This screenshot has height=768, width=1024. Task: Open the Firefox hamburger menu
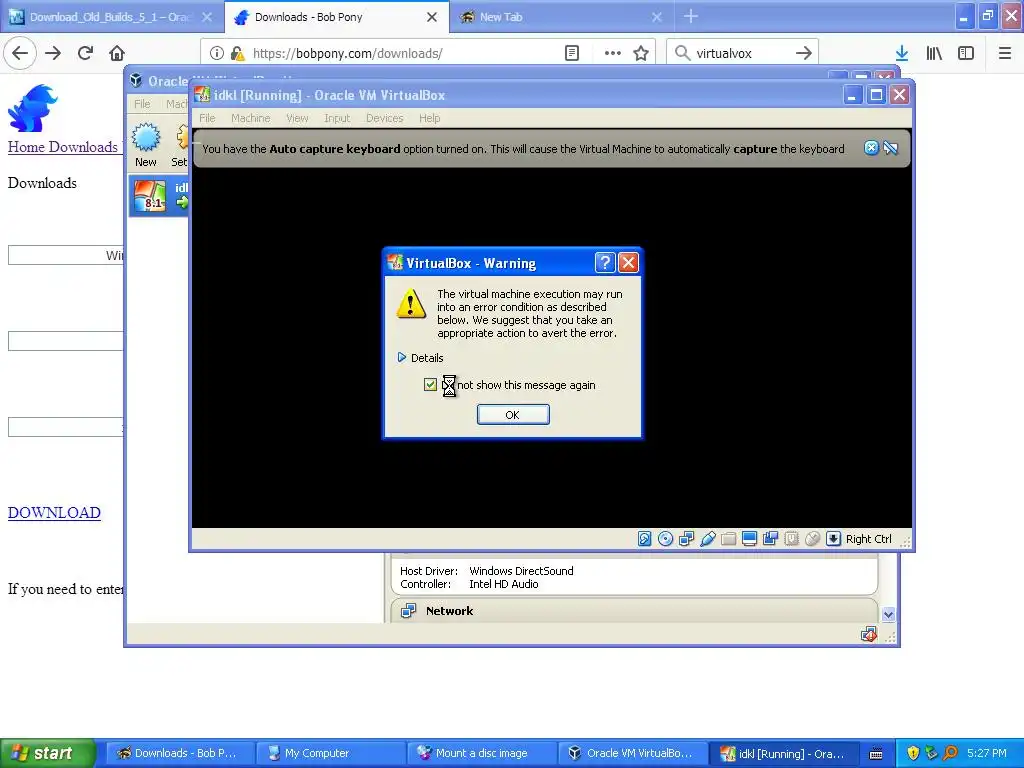tap(1005, 53)
